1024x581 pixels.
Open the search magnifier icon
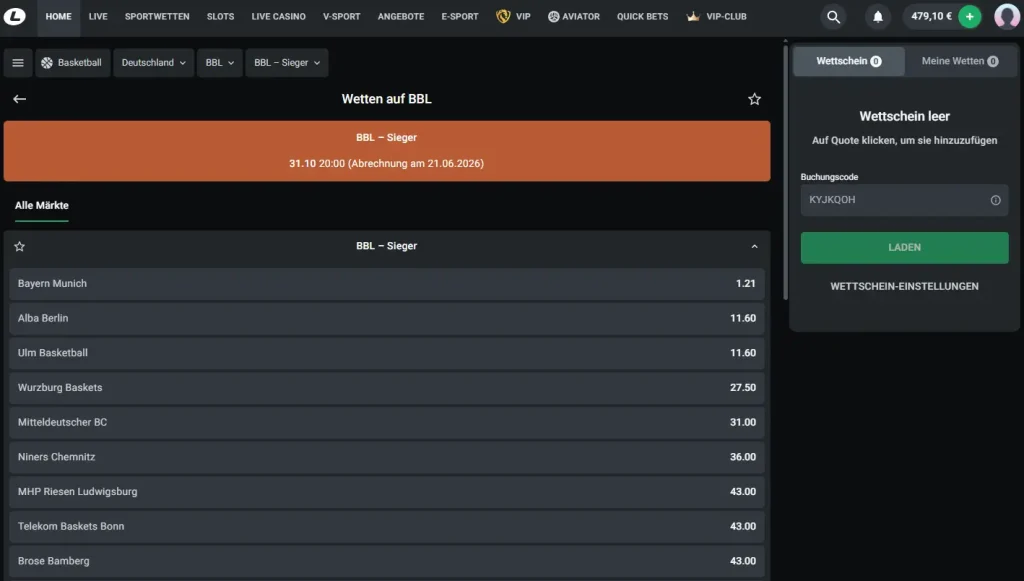click(x=833, y=17)
